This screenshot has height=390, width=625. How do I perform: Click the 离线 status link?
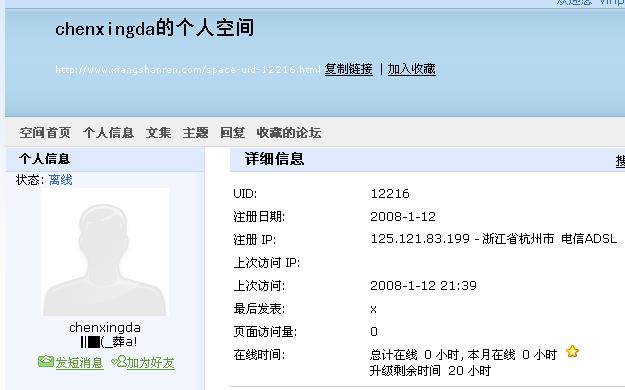click(61, 180)
